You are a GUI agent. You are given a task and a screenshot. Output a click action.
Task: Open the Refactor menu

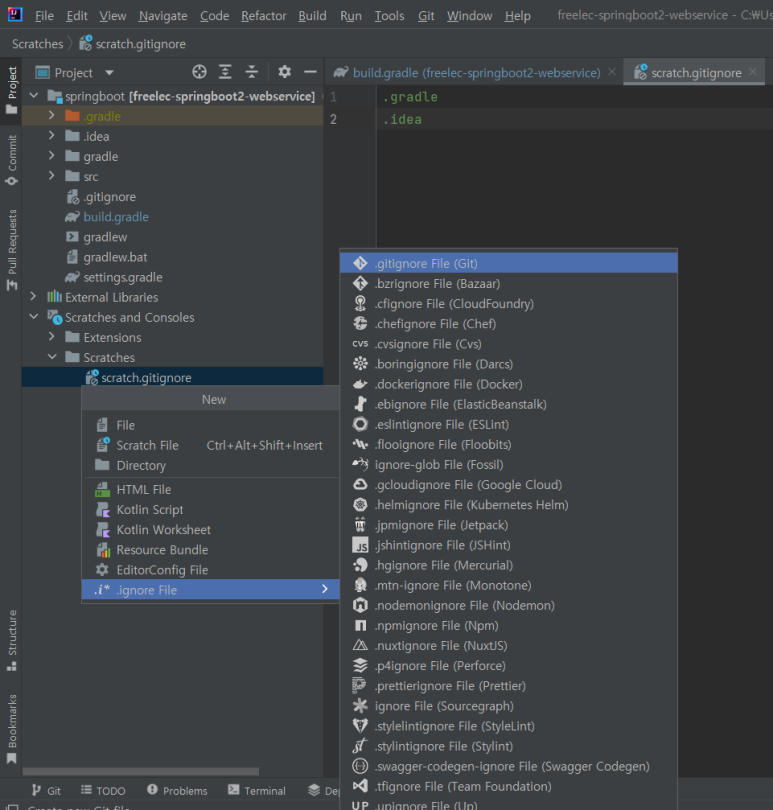264,15
